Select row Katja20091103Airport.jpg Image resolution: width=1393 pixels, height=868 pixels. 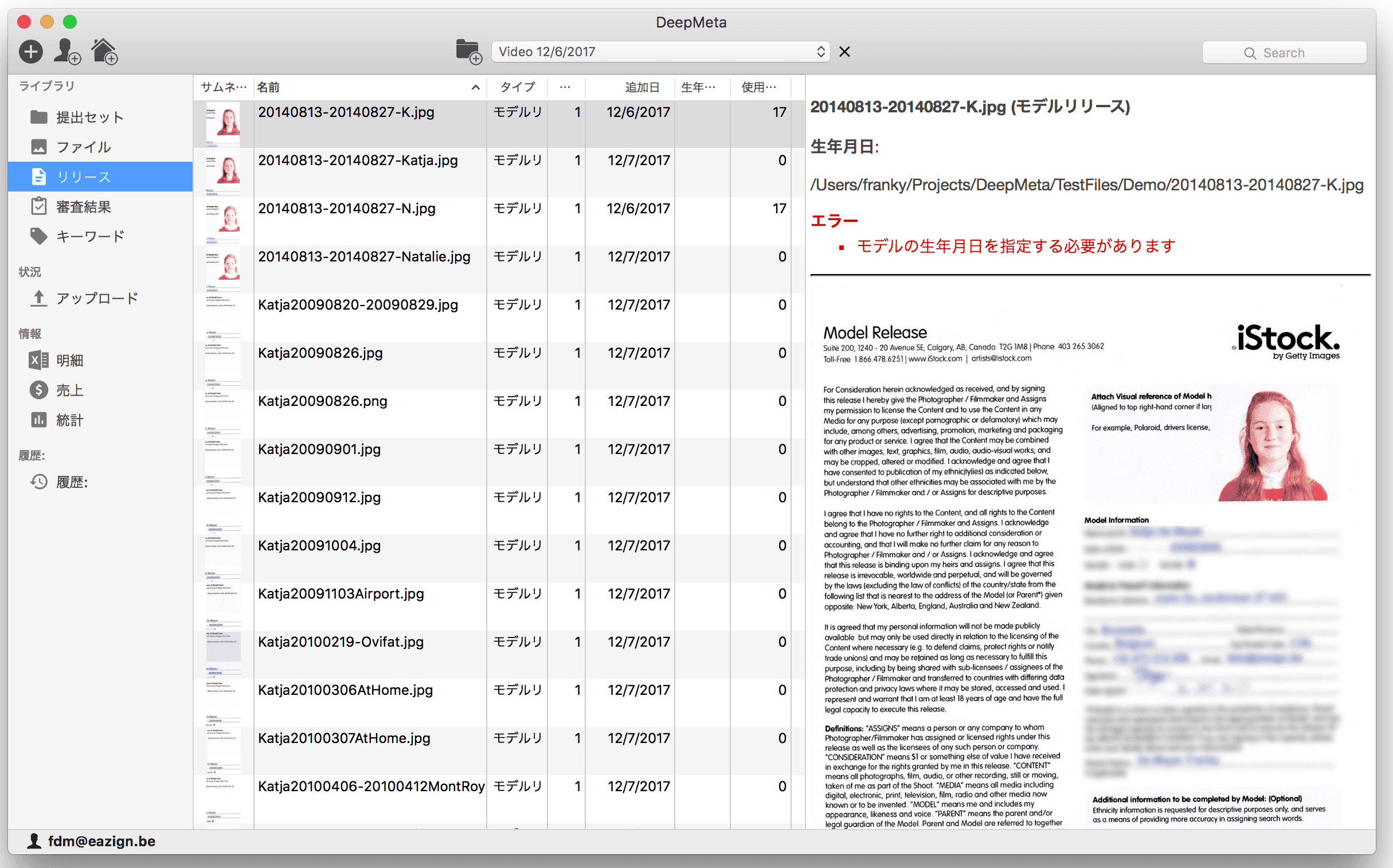[498, 606]
